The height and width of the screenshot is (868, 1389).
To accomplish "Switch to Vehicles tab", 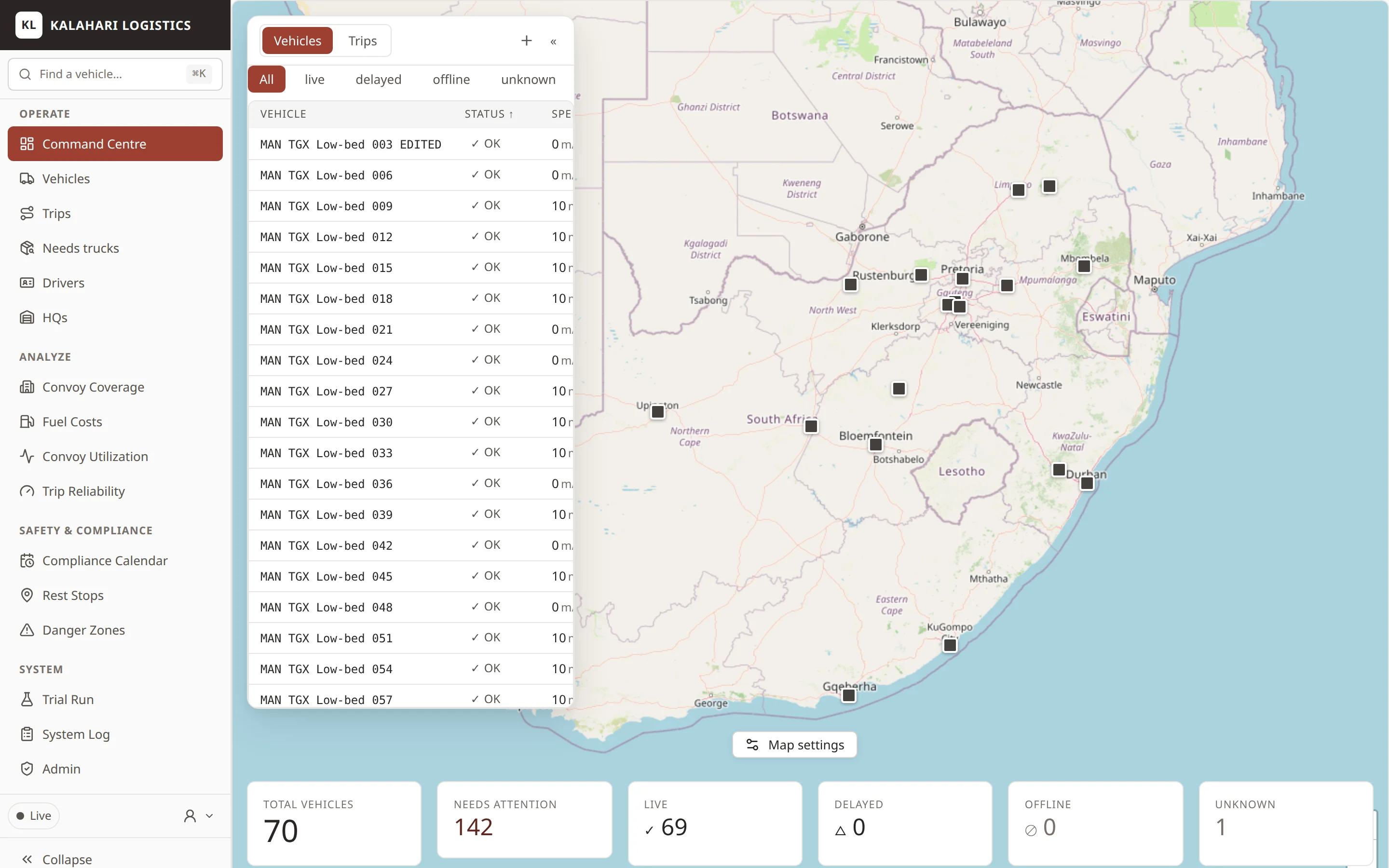I will (x=297, y=41).
